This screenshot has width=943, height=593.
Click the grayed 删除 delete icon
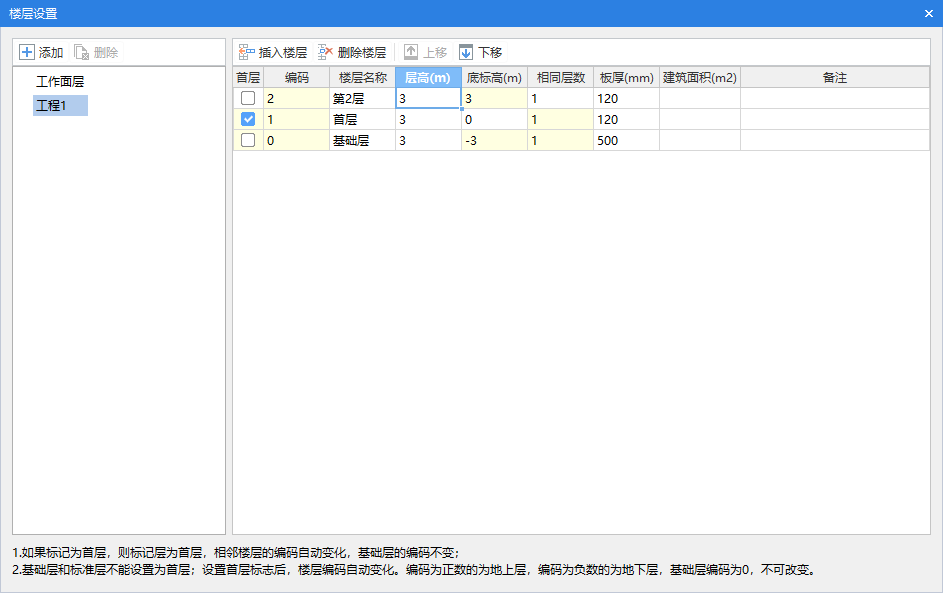(82, 53)
